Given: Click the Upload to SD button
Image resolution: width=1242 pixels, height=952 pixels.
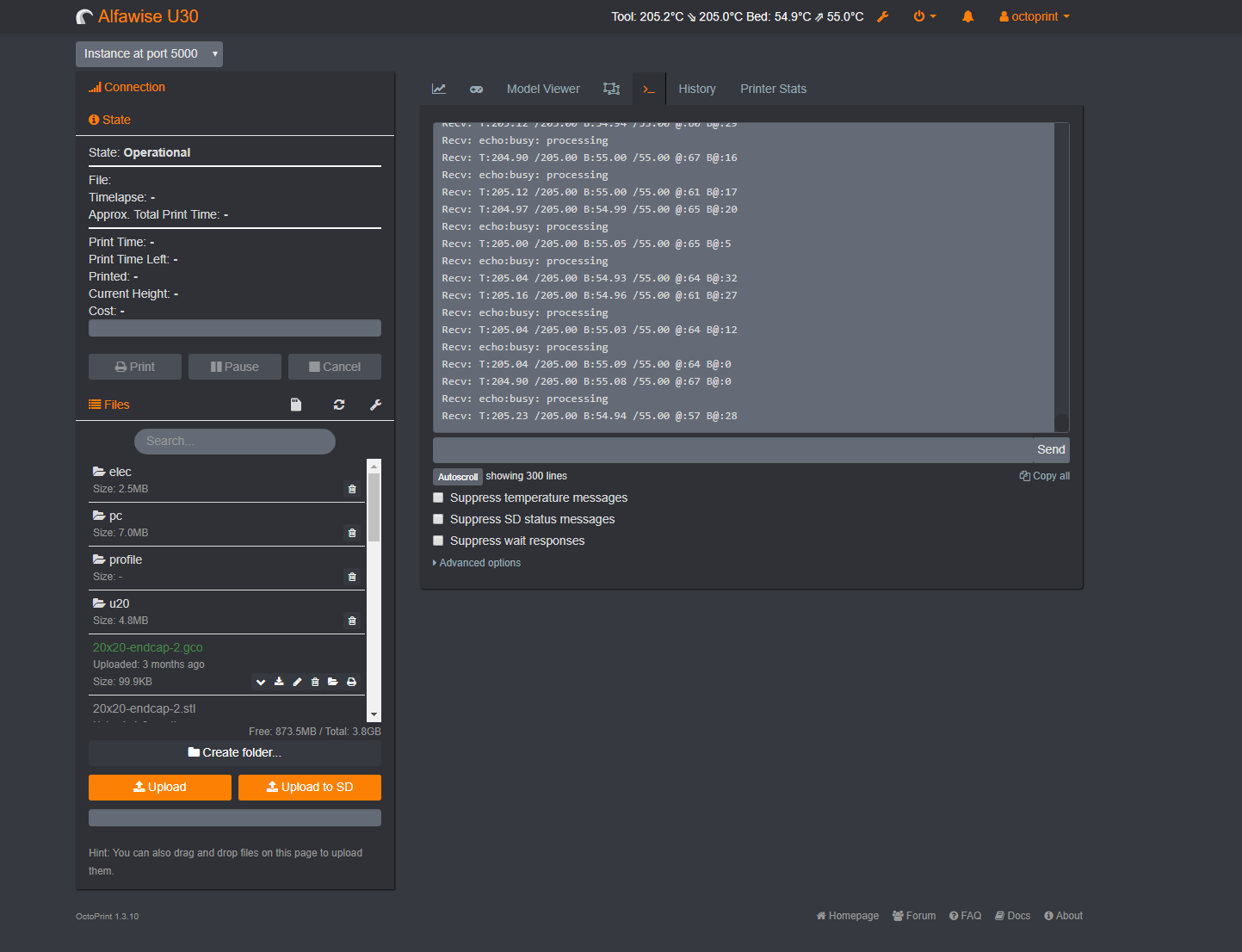Looking at the screenshot, I should pyautogui.click(x=310, y=787).
